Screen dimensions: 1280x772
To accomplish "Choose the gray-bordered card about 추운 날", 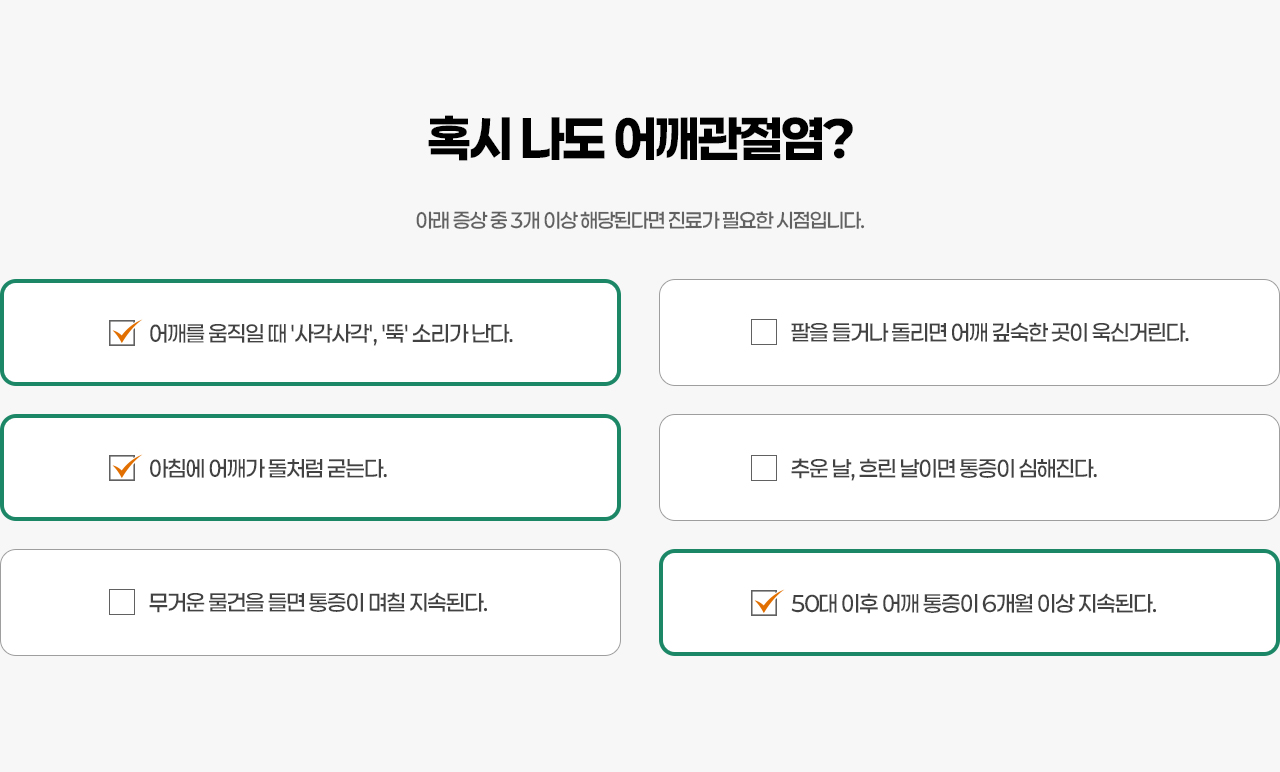I will pos(969,467).
